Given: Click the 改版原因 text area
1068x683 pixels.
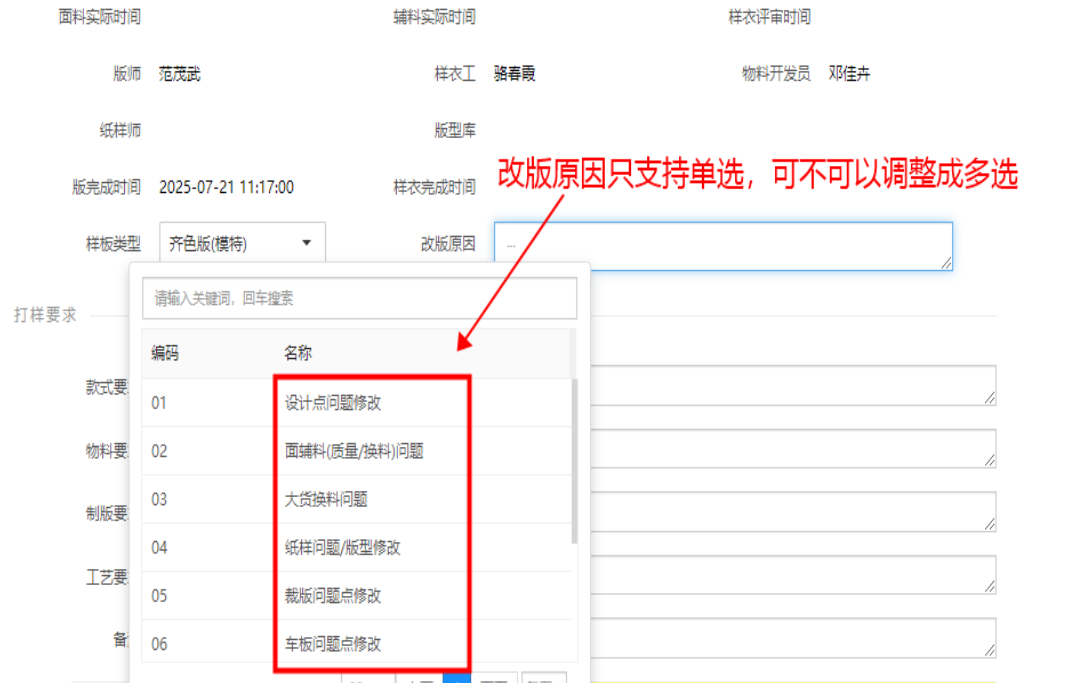Looking at the screenshot, I should tap(722, 245).
